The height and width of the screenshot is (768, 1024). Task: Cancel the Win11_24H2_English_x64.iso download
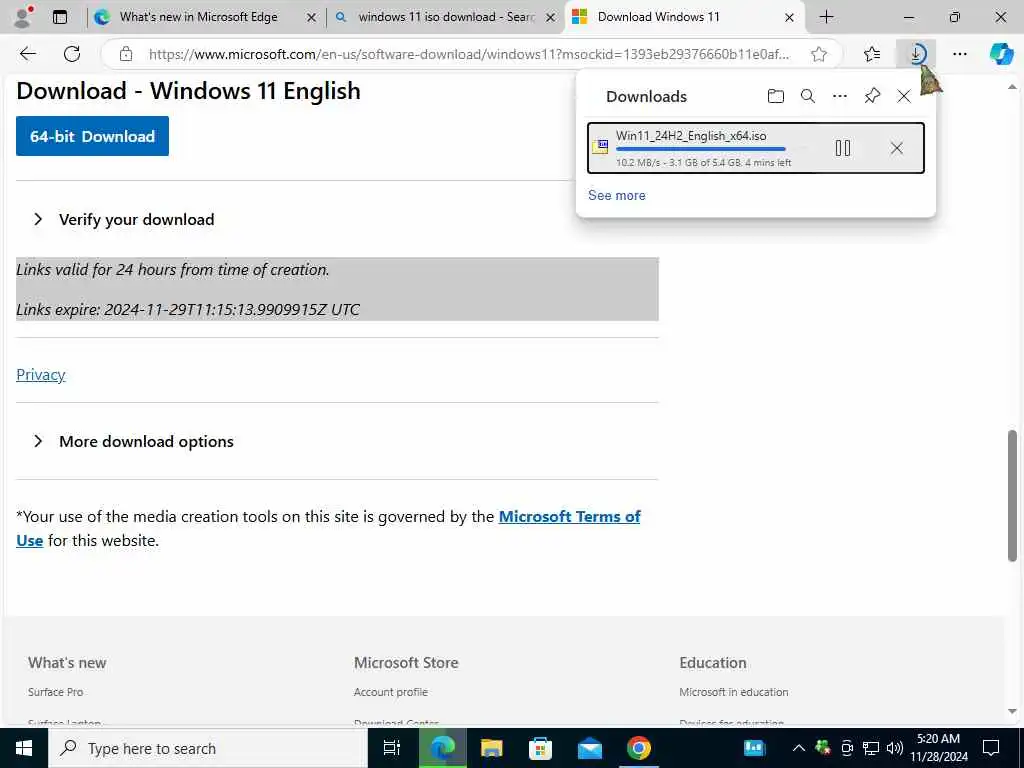point(897,148)
